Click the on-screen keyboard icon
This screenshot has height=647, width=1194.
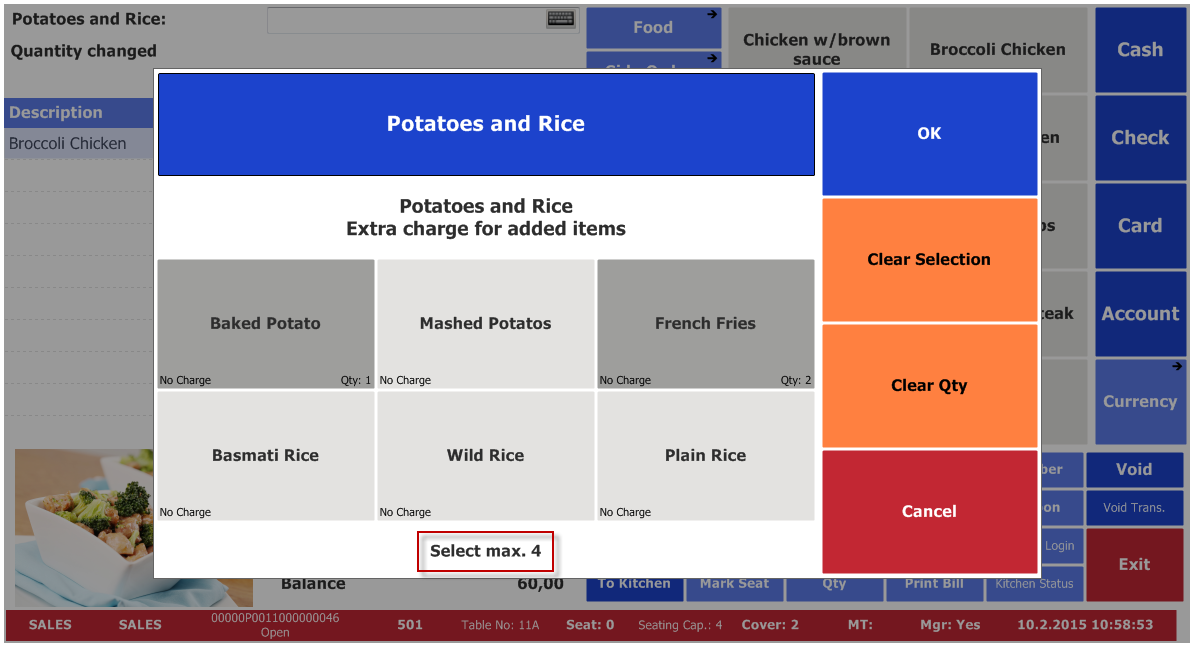(x=561, y=19)
